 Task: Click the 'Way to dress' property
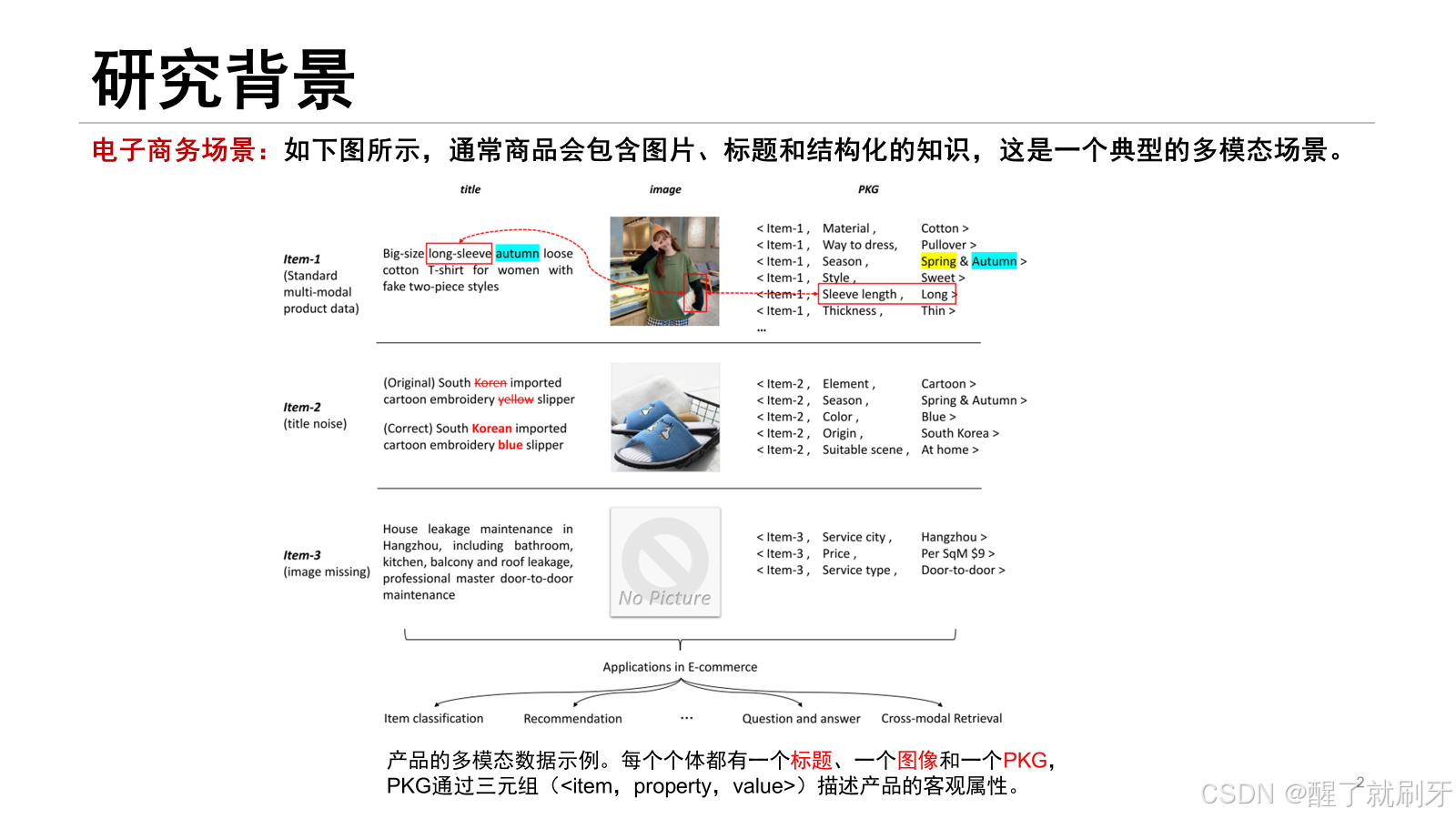point(859,245)
